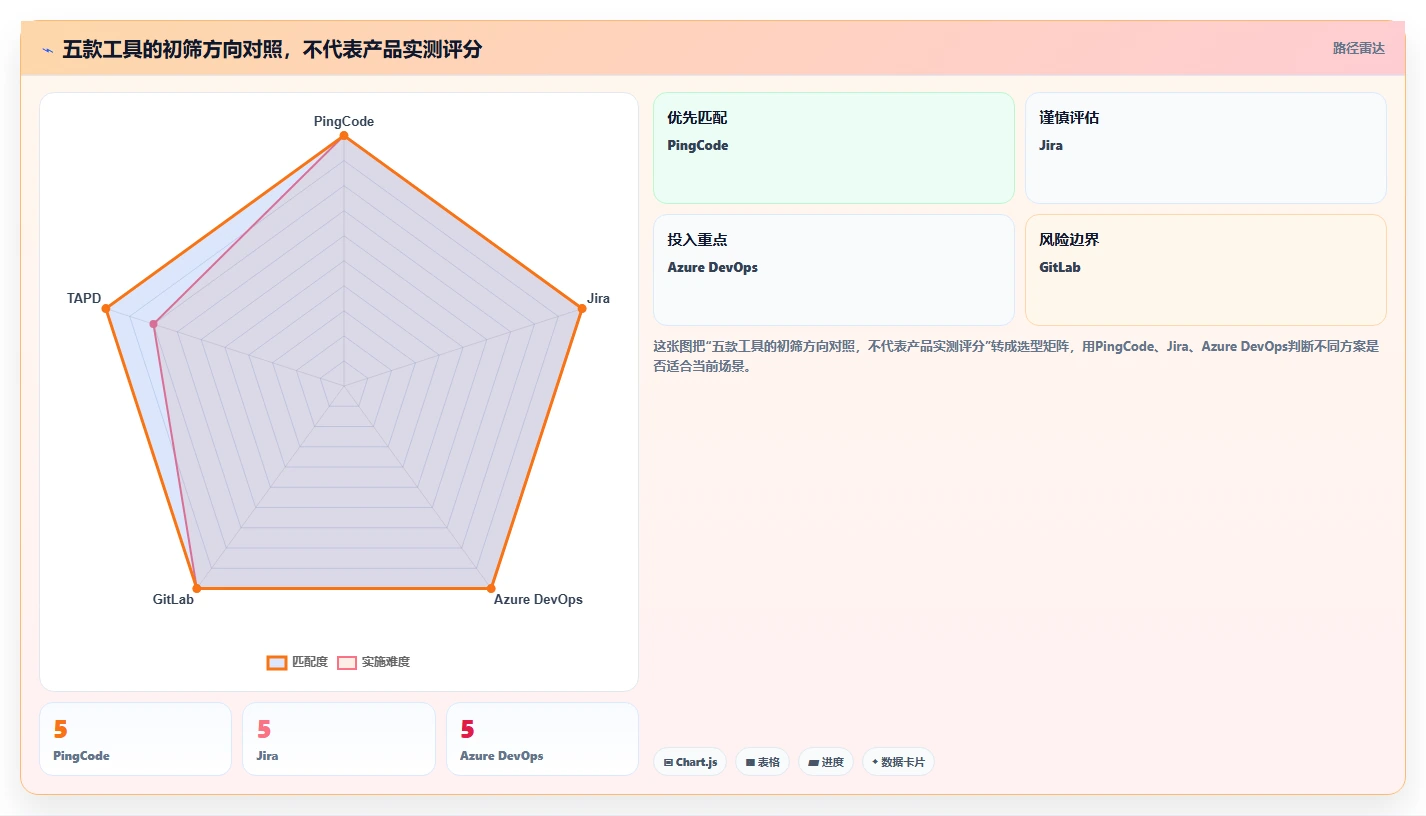Click the header icon before the title

(47, 49)
